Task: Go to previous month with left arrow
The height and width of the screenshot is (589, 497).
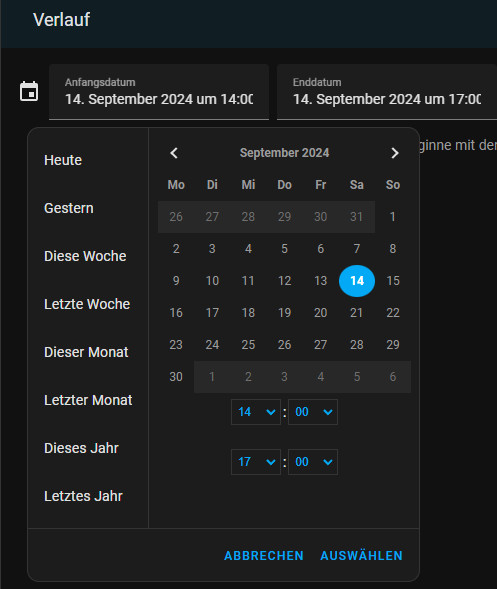Action: [x=174, y=153]
